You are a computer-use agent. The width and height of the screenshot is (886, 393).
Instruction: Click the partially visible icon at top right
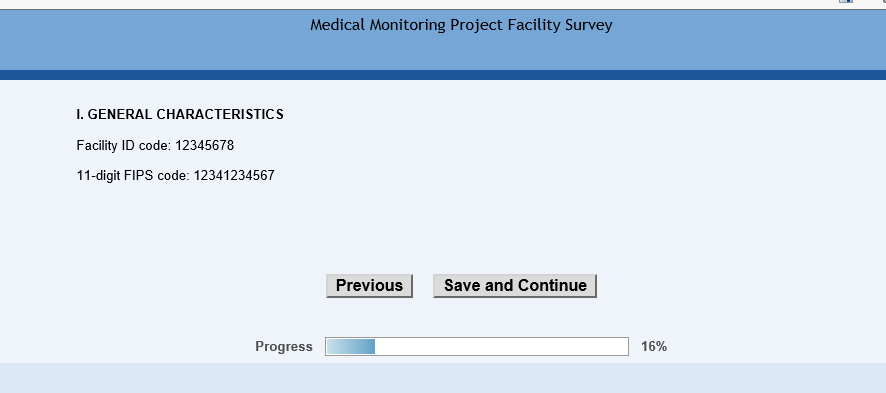[x=846, y=2]
